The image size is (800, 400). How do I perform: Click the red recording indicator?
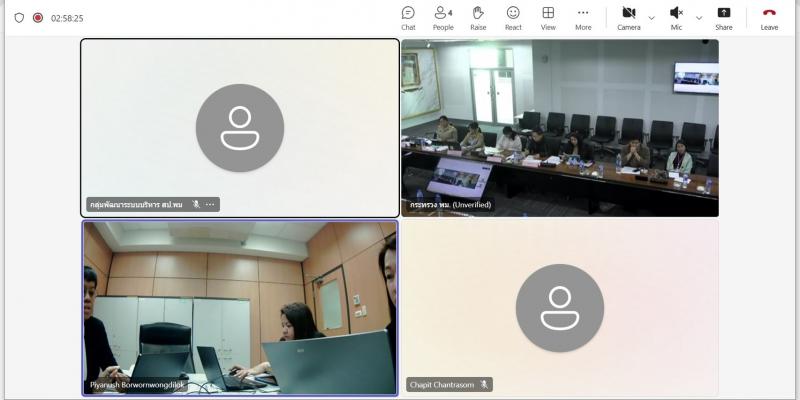pos(38,18)
